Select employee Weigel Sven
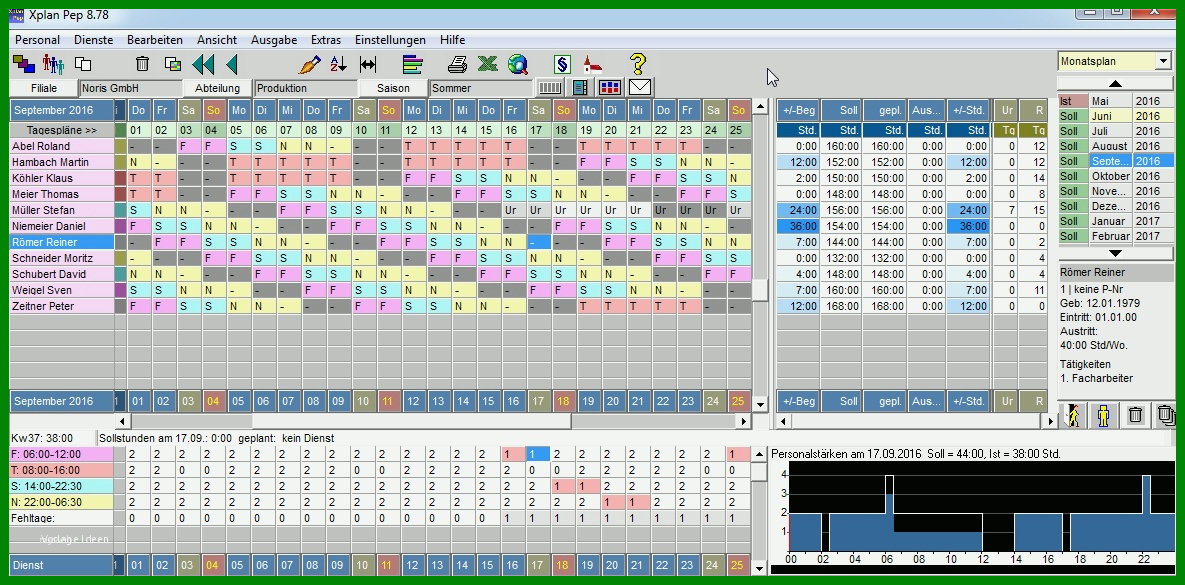The height and width of the screenshot is (585, 1185). (62, 290)
